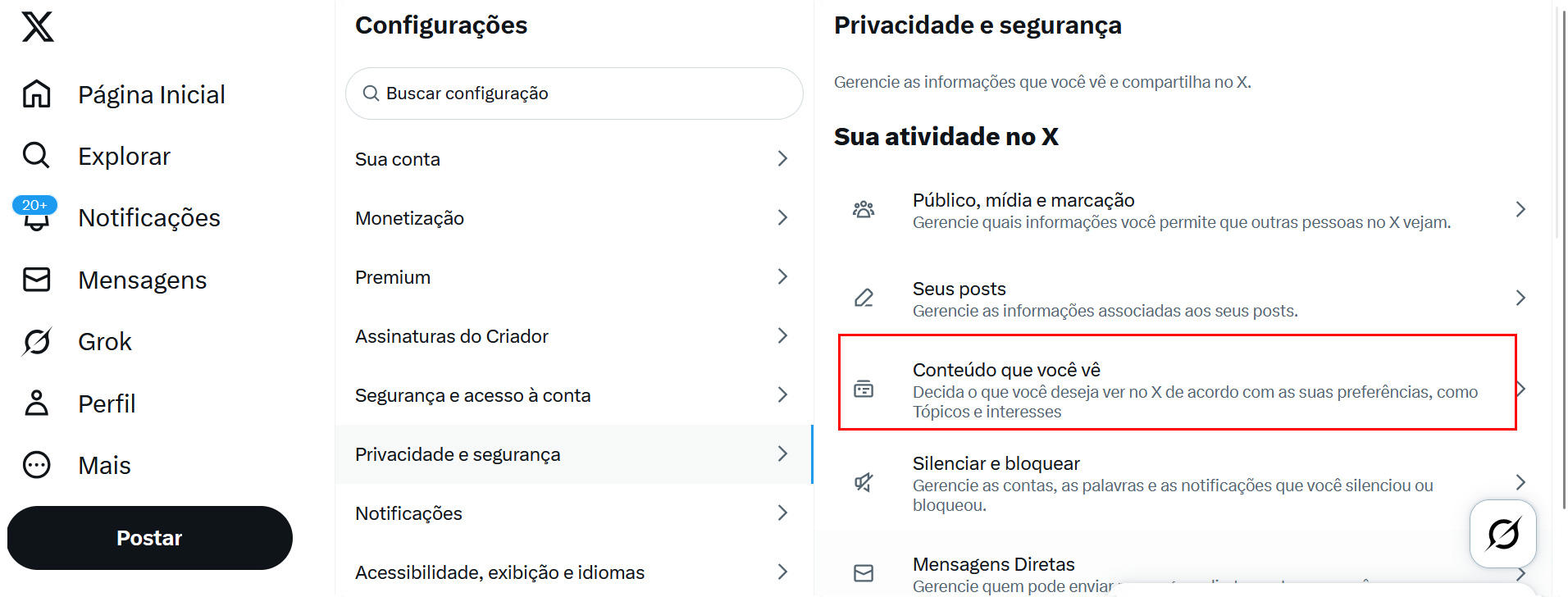Open Mensagens envelope icon
1568x597 pixels.
[37, 280]
